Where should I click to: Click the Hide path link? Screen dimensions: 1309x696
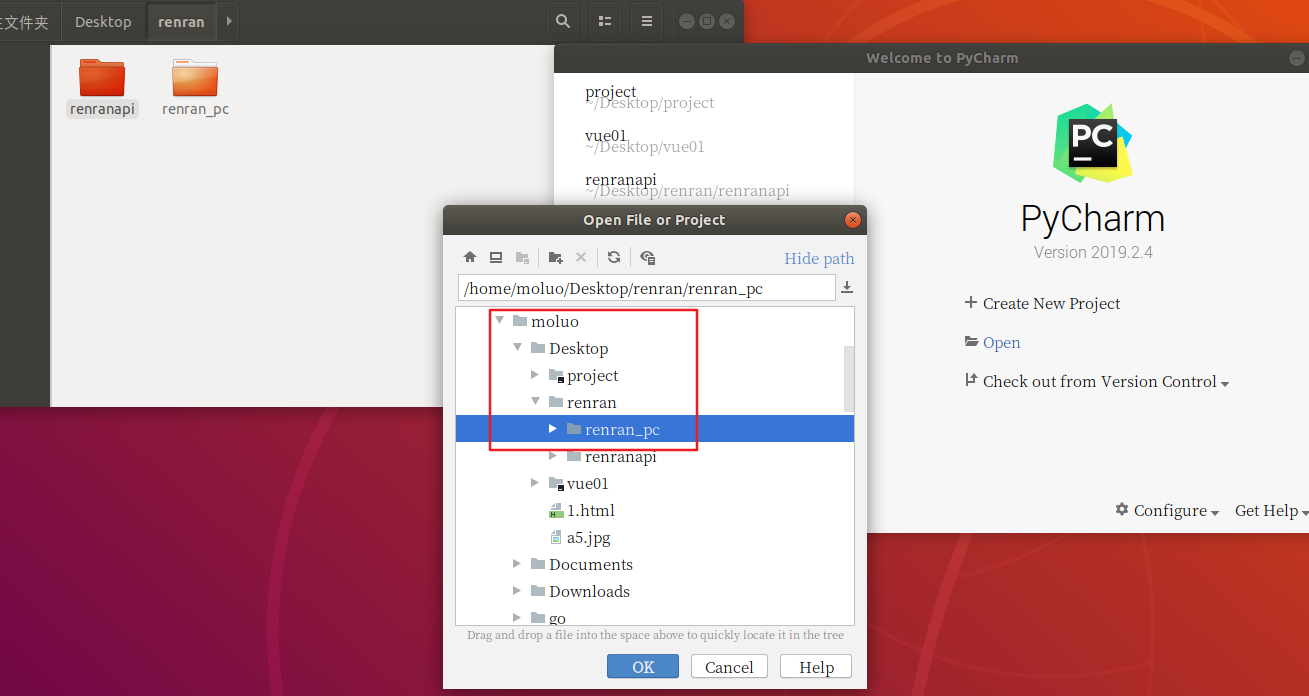pos(819,258)
